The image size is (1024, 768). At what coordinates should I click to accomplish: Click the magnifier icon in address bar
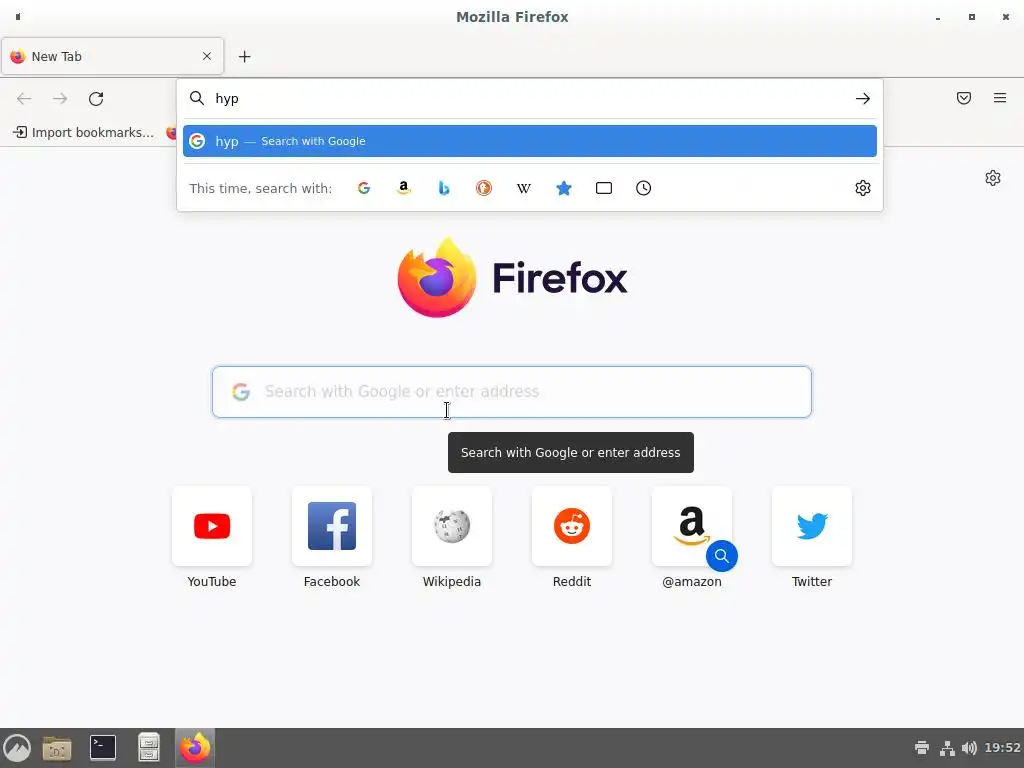coord(197,99)
